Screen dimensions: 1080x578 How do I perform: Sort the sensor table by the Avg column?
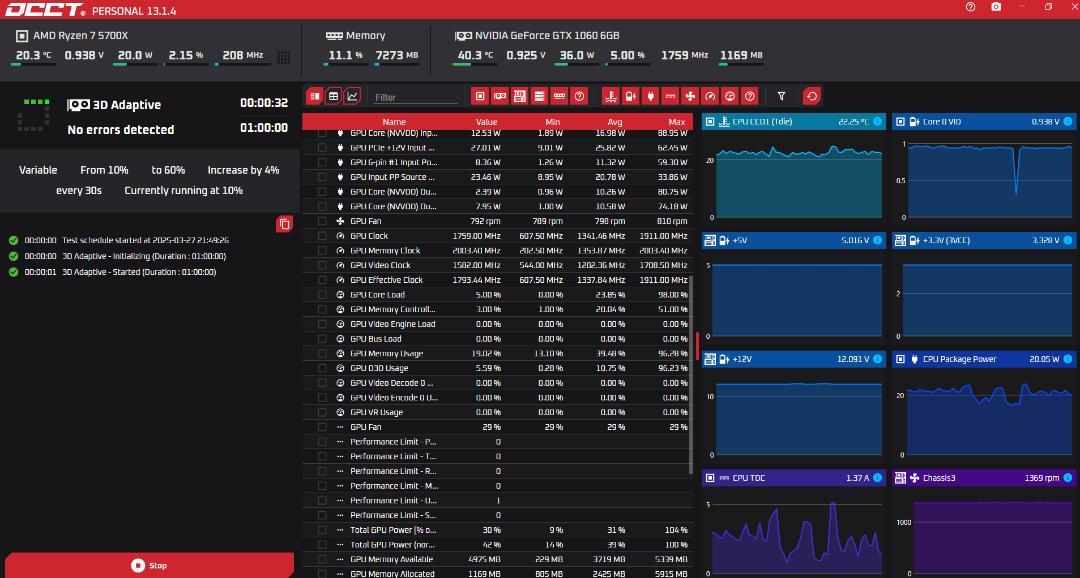[615, 122]
